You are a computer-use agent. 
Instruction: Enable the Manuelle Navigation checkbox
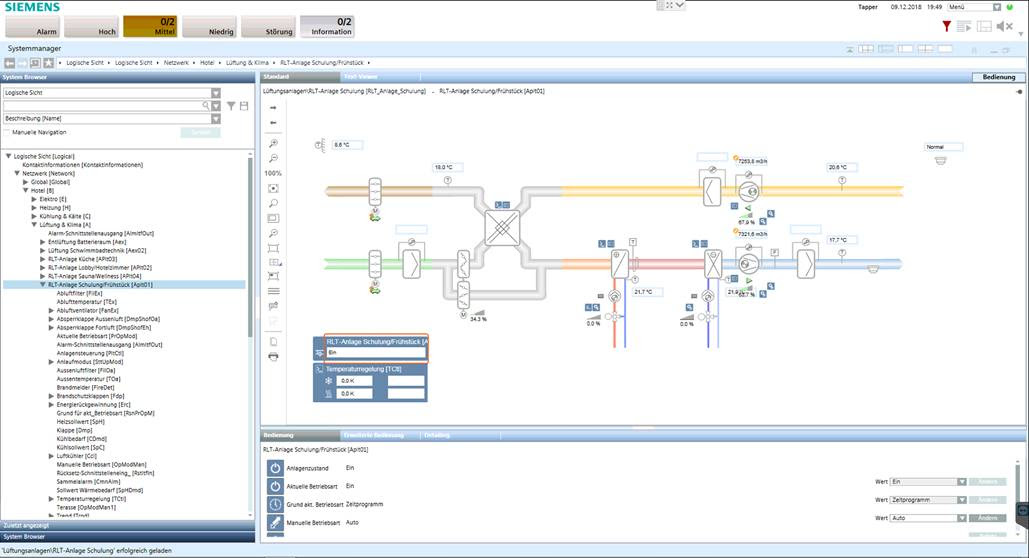[7, 132]
